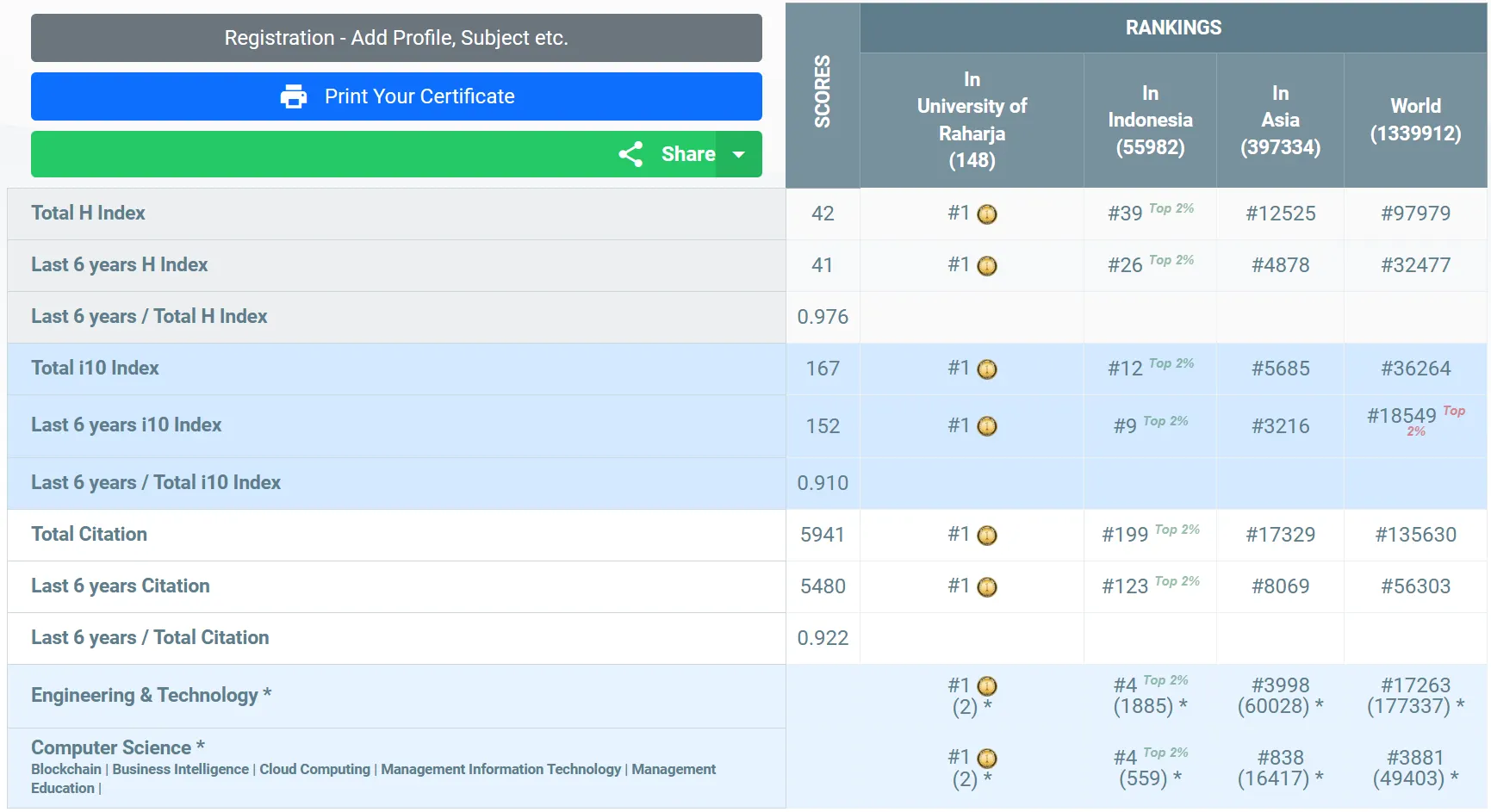Click the medal icon in Last 6 years Citation row
Viewport: 1491px width, 812px height.
point(987,587)
